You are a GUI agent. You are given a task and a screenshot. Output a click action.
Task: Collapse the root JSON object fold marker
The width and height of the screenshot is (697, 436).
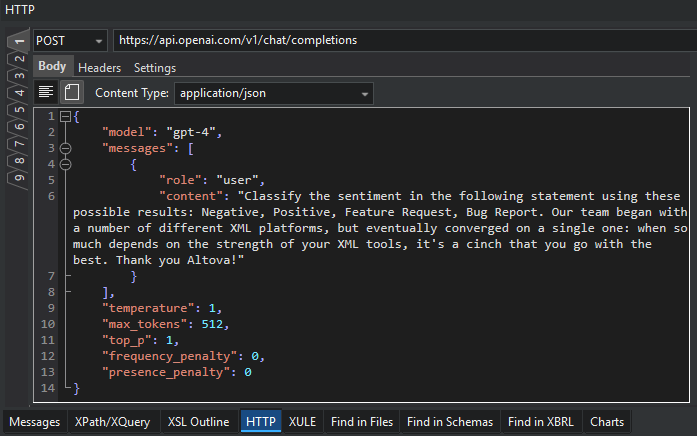click(66, 116)
